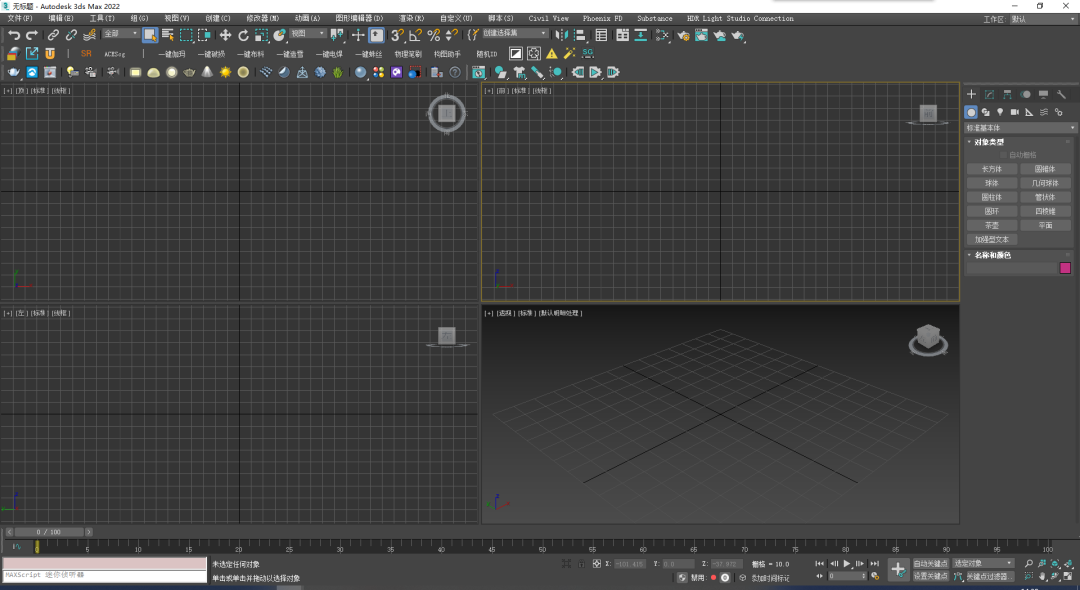Collapse the 对象类型 rollout

pos(990,142)
